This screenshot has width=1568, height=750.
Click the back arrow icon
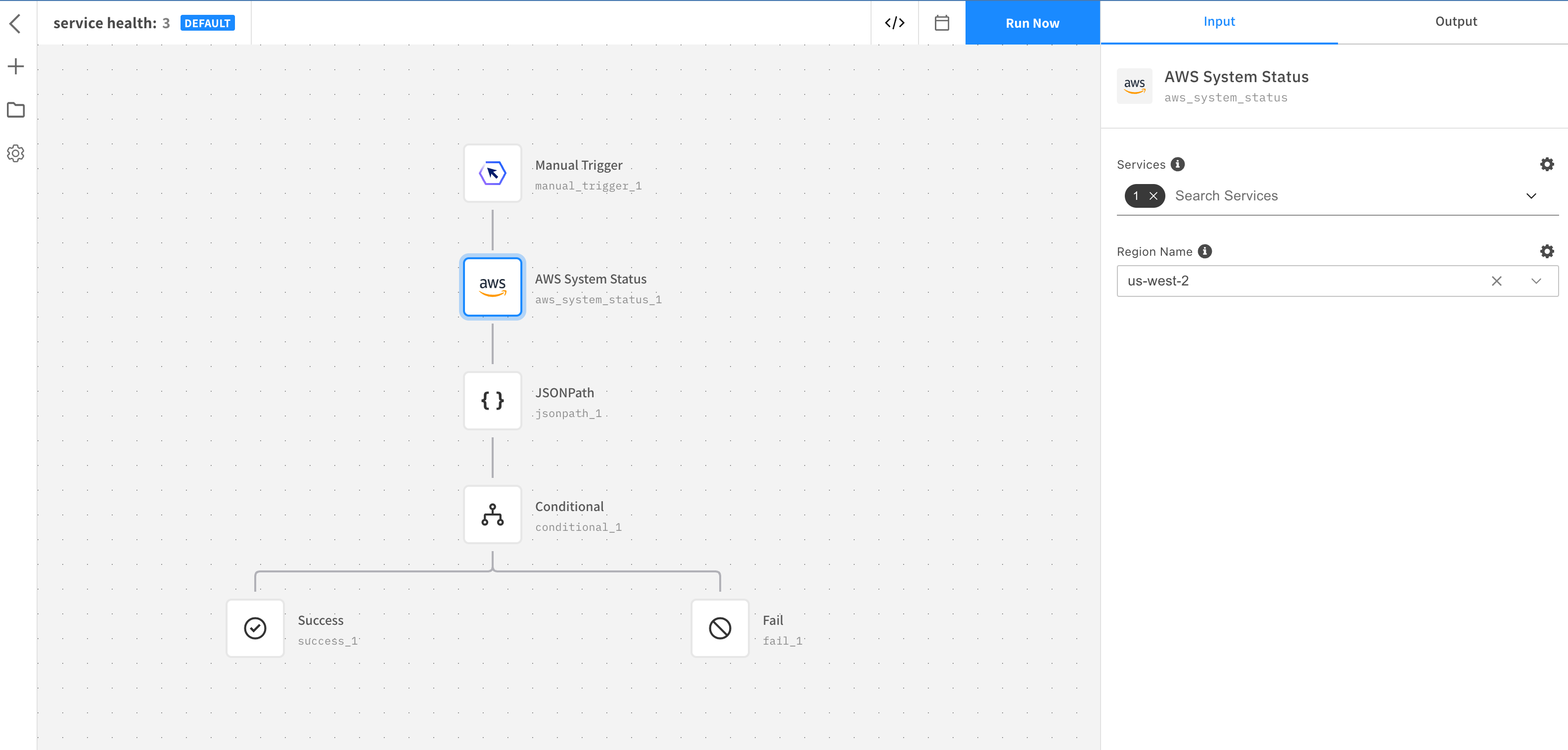click(16, 24)
